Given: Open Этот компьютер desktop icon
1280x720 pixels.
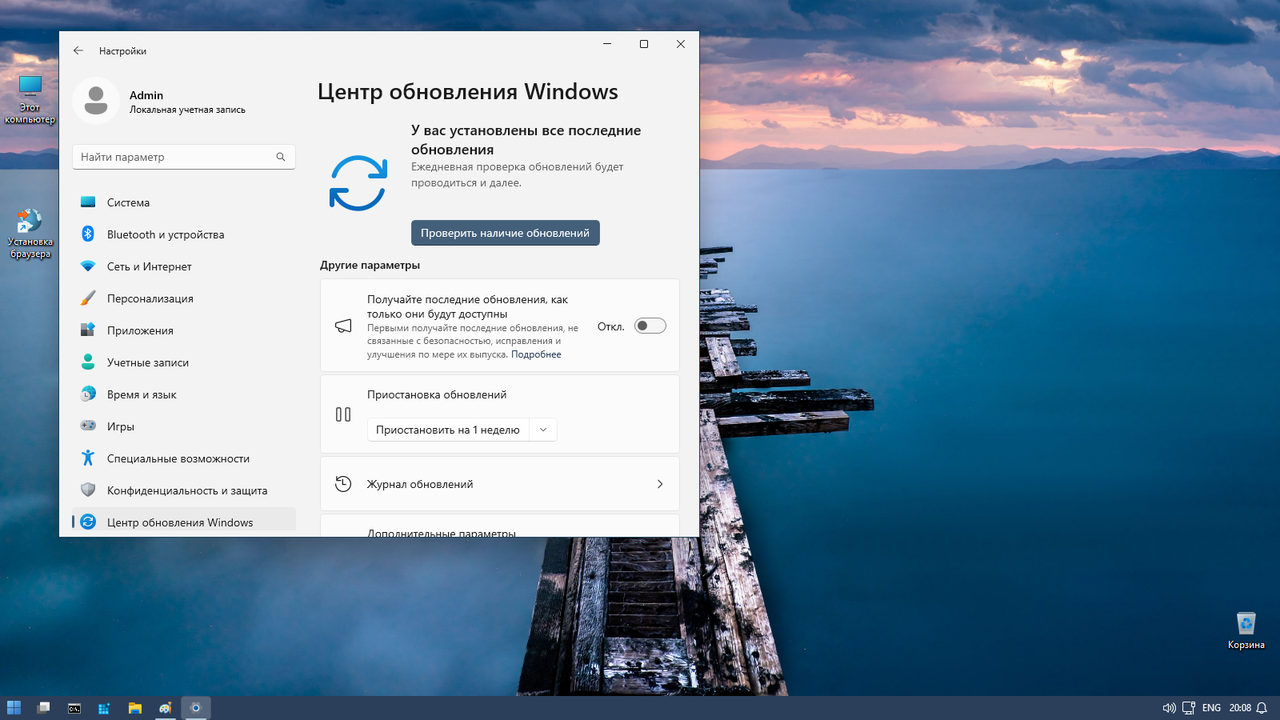Looking at the screenshot, I should click(x=30, y=99).
